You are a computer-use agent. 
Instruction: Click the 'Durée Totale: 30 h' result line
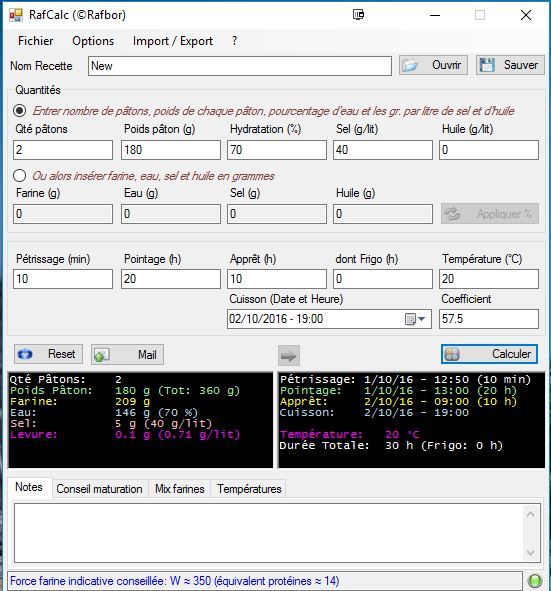tap(391, 446)
